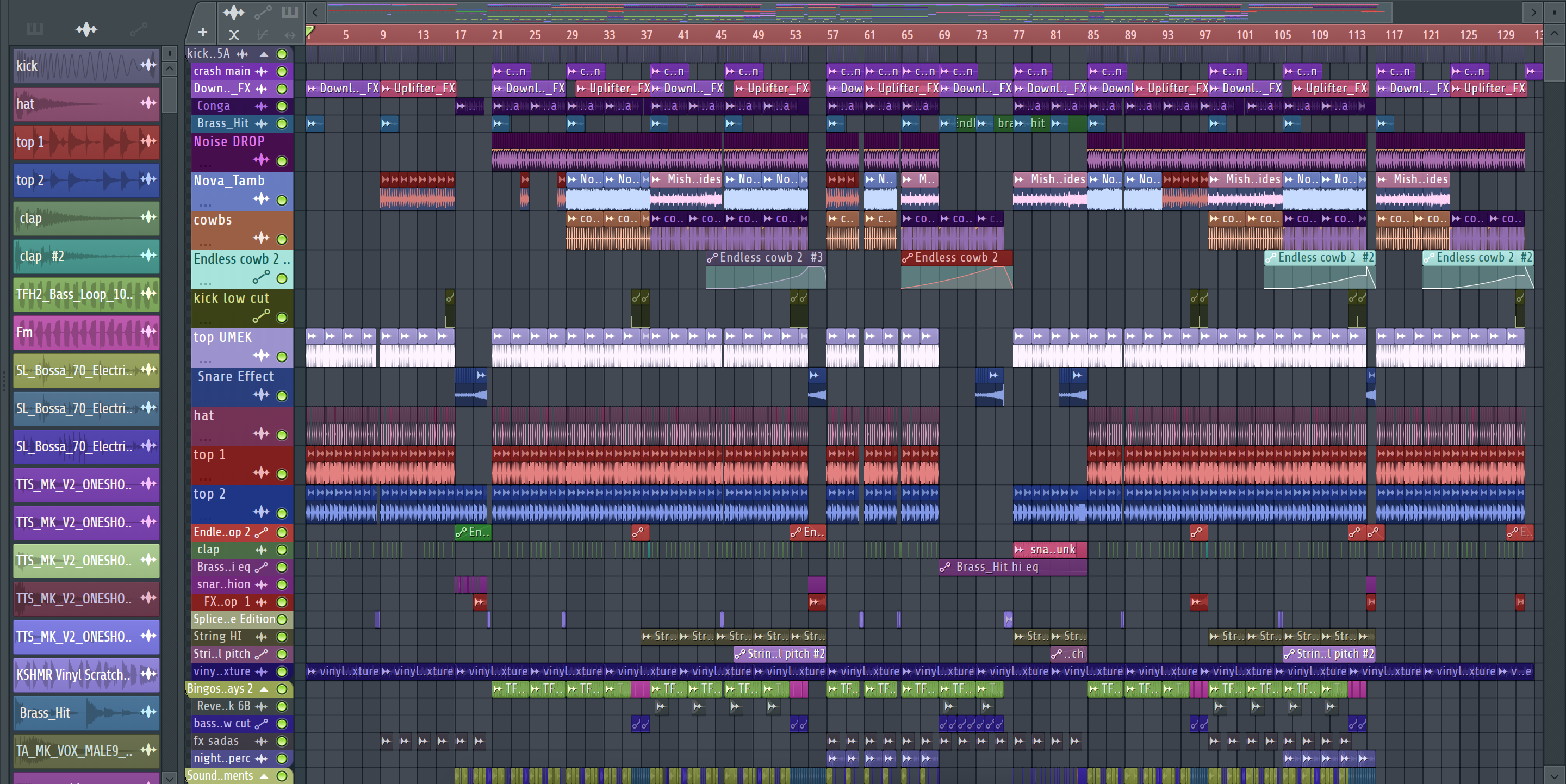This screenshot has width=1566, height=784.
Task: Click the String HI track audio icon
Action: click(x=262, y=636)
